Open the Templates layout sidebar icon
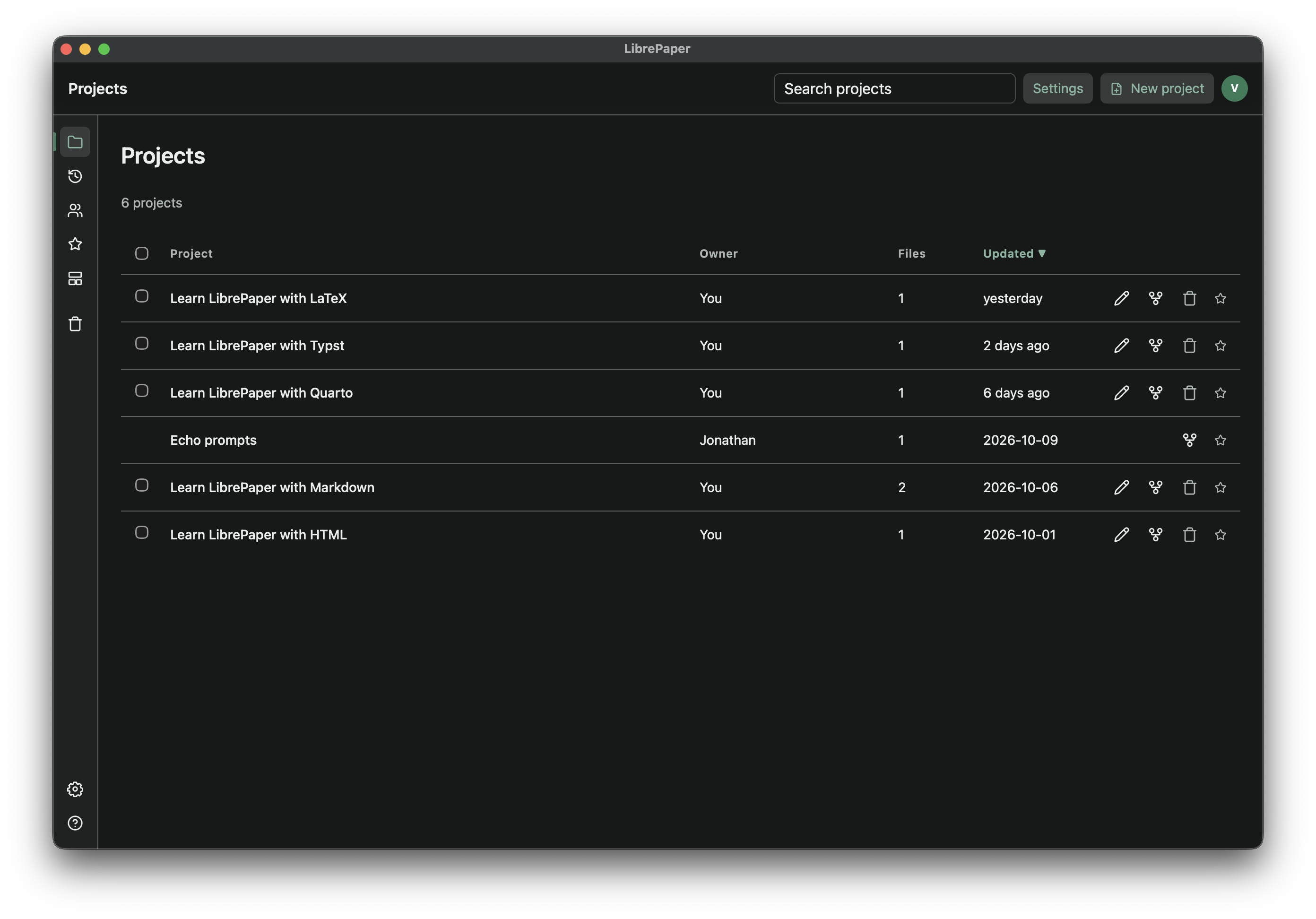 pyautogui.click(x=75, y=278)
